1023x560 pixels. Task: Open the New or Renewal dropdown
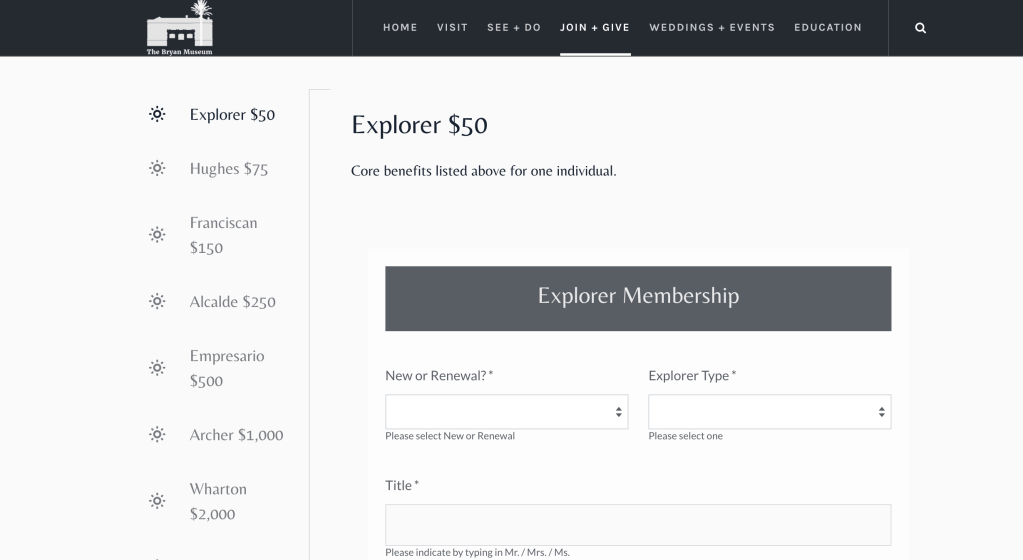(506, 412)
